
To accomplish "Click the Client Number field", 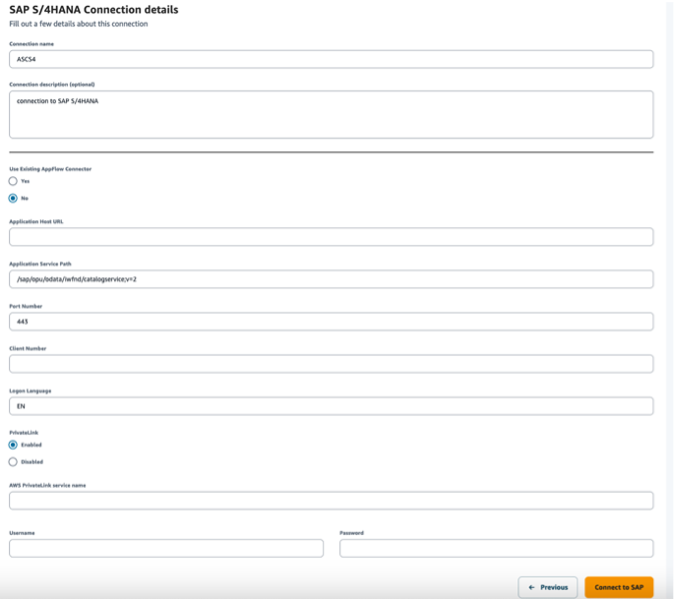I will pos(331,364).
